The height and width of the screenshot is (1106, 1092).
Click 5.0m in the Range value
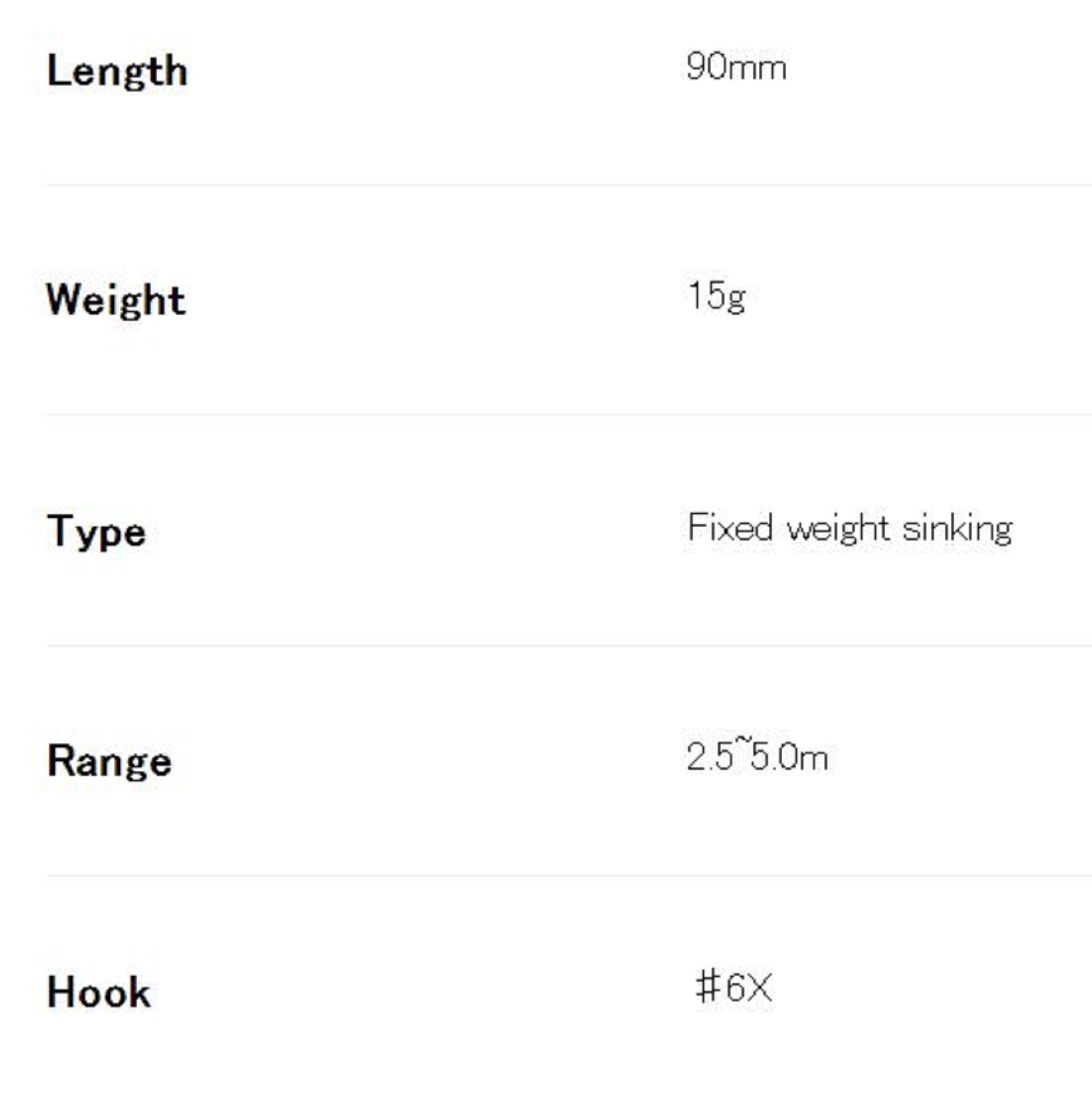click(x=789, y=758)
